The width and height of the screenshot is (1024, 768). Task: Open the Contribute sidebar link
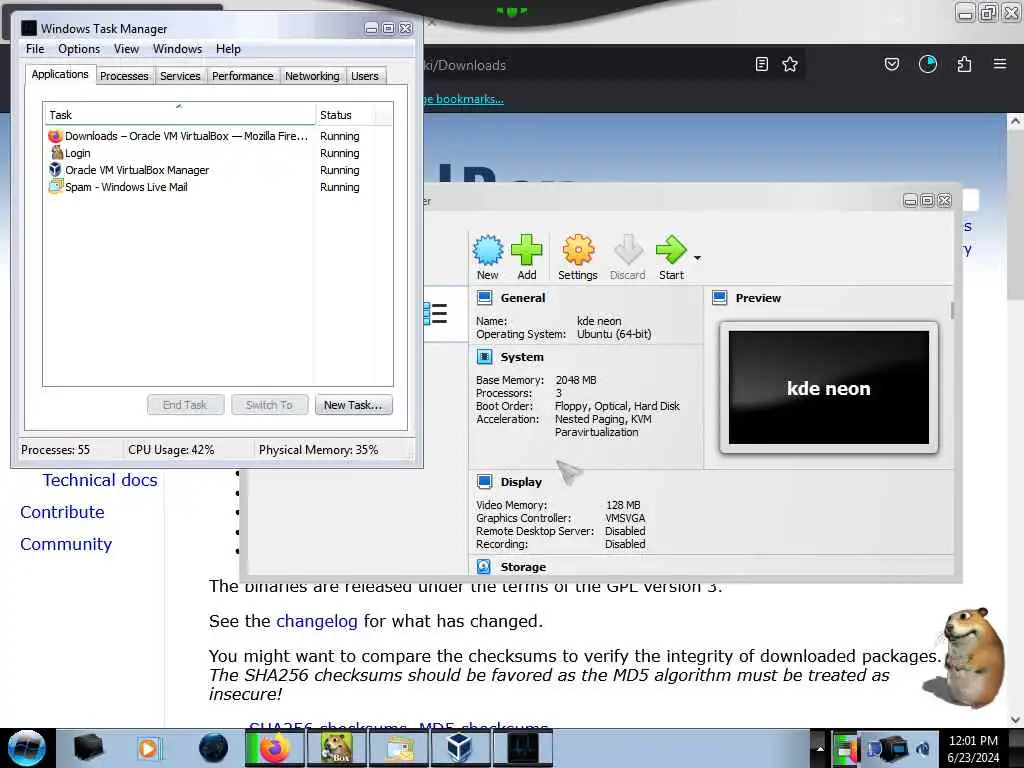[62, 512]
